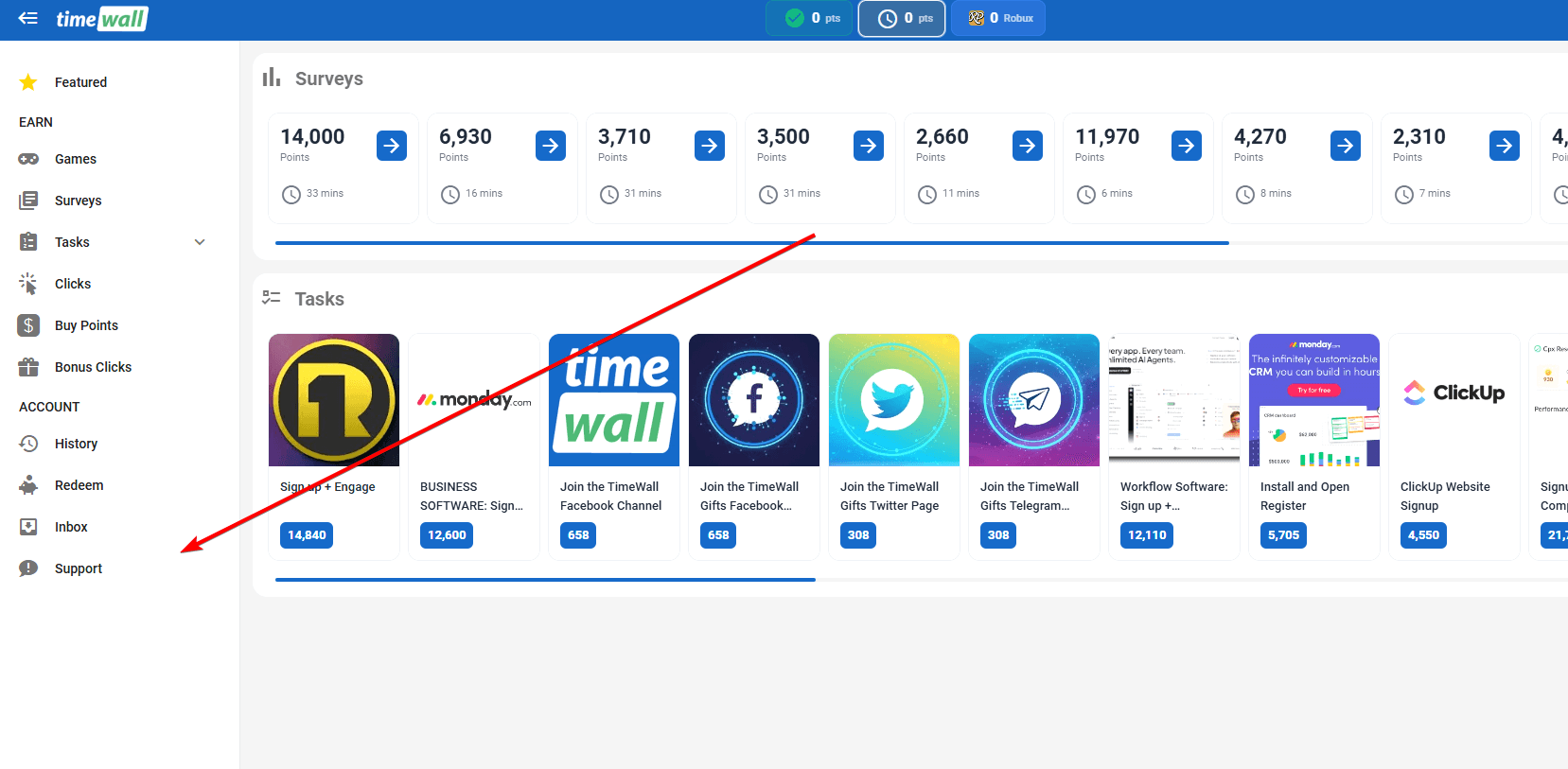
Task: Open the Clicks cursor icon
Action: pyautogui.click(x=28, y=284)
